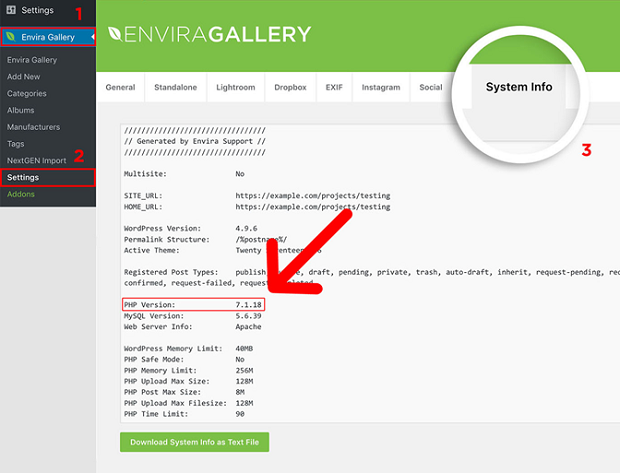620x473 pixels.
Task: Click the Envira Gallery leaf icon in sidebar
Action: [x=11, y=37]
